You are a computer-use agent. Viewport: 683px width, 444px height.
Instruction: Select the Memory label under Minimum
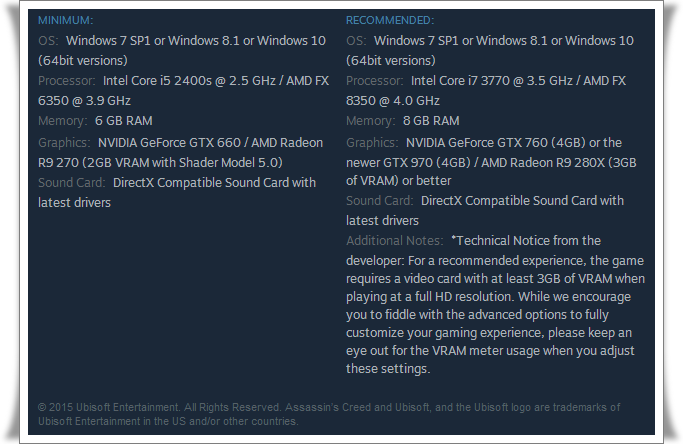pos(63,122)
